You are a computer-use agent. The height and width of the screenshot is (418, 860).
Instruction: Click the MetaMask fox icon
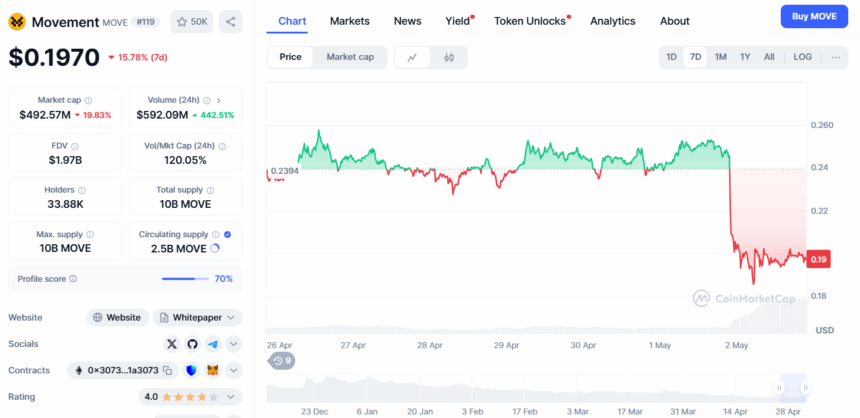[212, 370]
